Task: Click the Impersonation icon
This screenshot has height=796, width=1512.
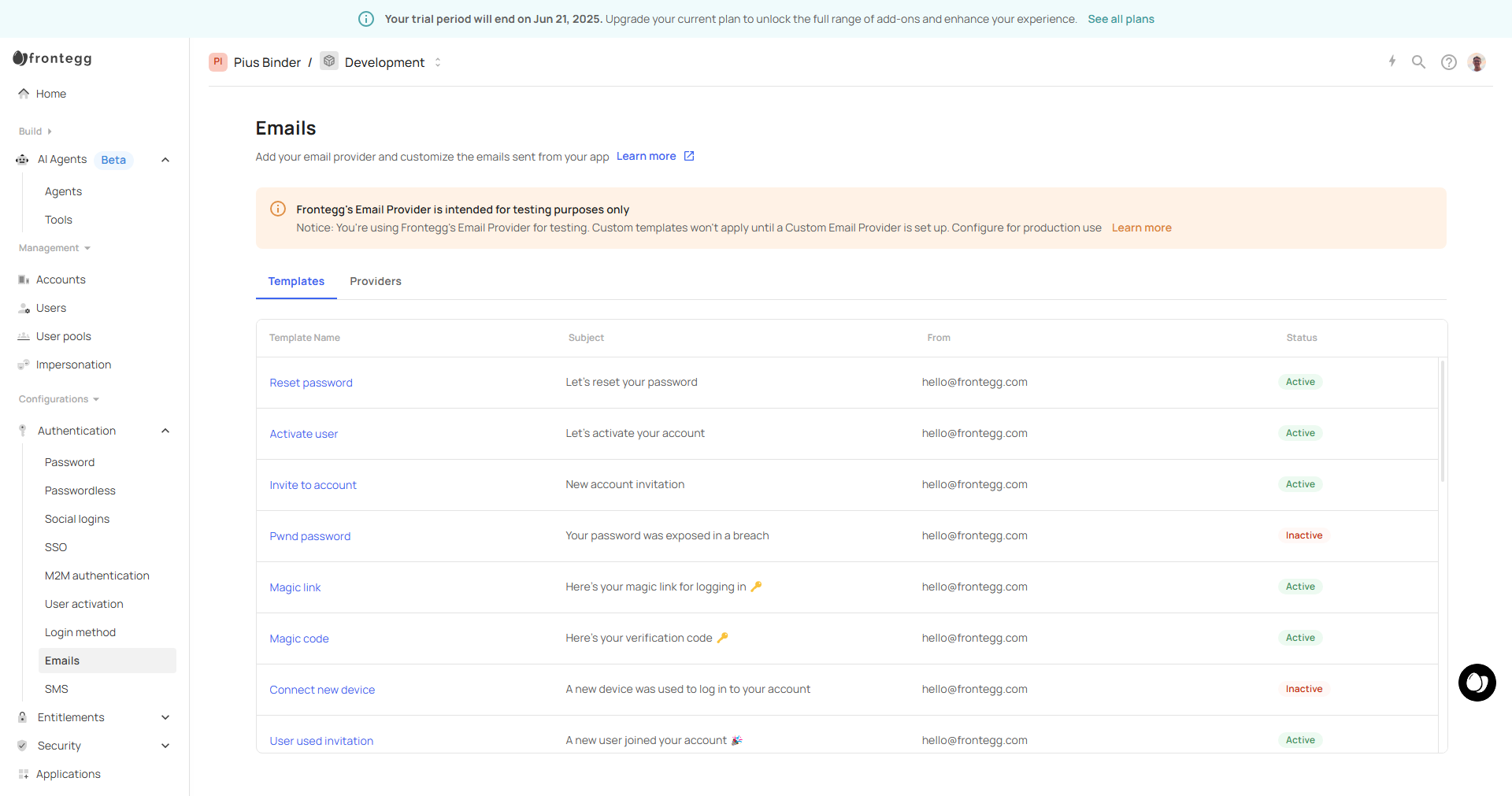Action: click(24, 365)
